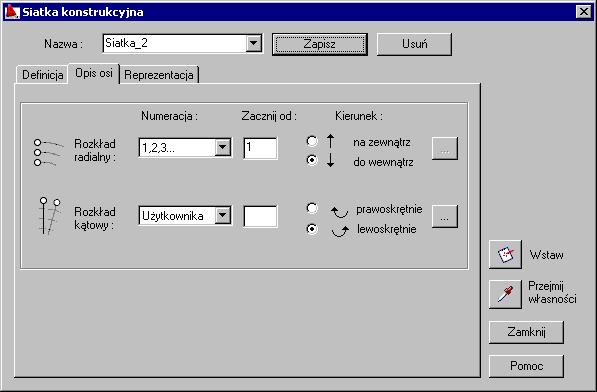Click the Rozkład radialny label

click(x=95, y=150)
